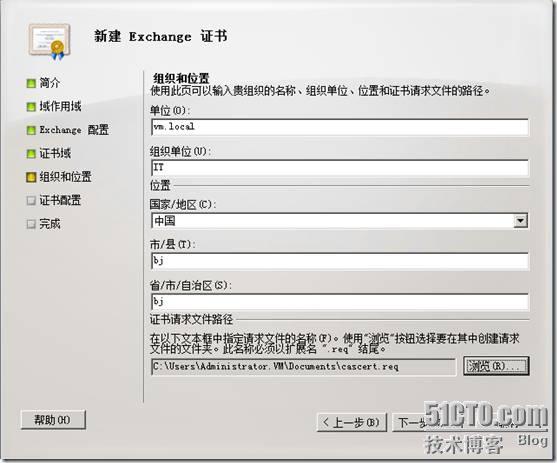This screenshot has width=557, height=463.
Task: Click the 国家/地区 combo box showing 中国
Action: click(340, 221)
